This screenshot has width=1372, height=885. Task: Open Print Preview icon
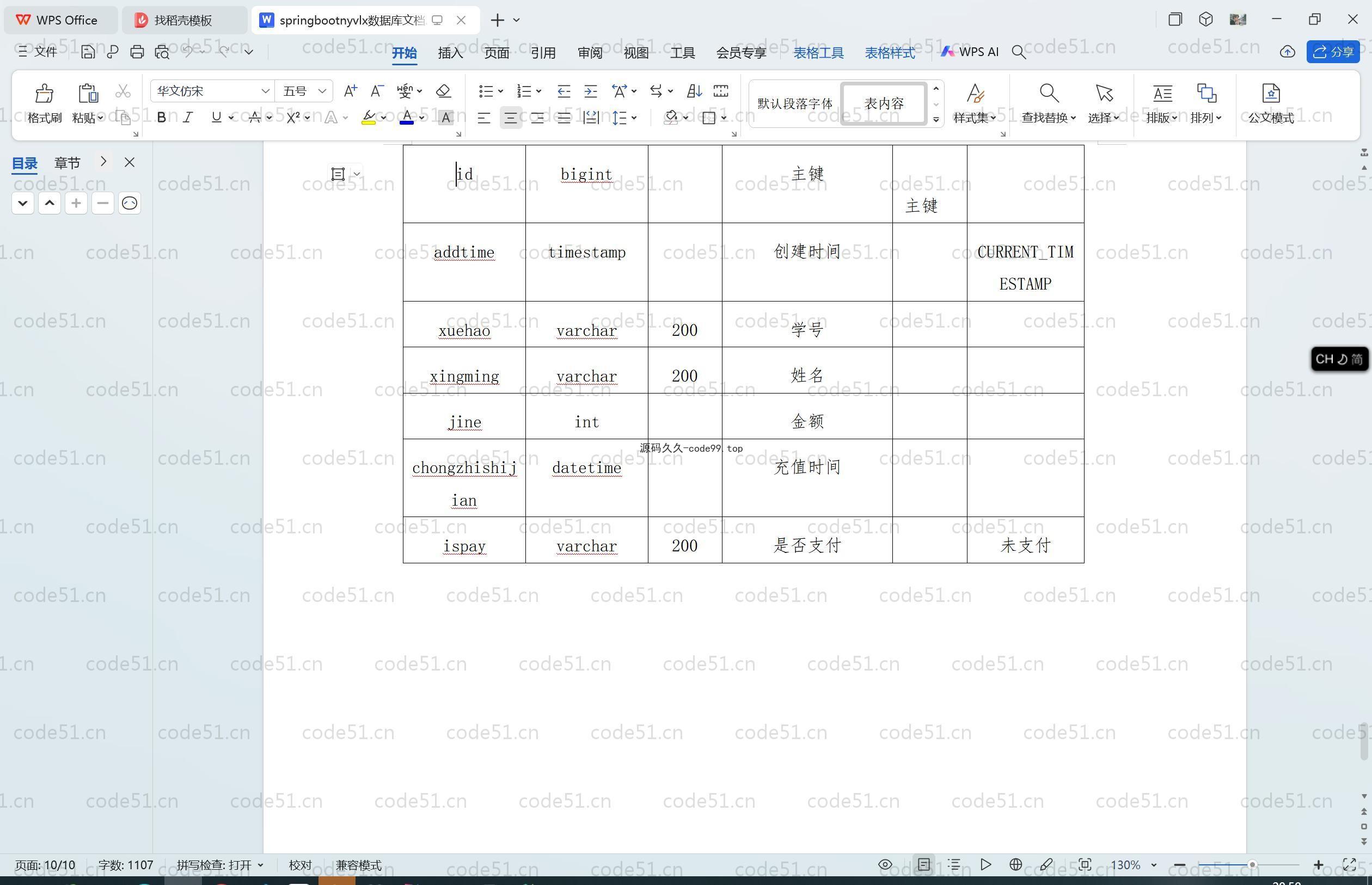tap(162, 52)
